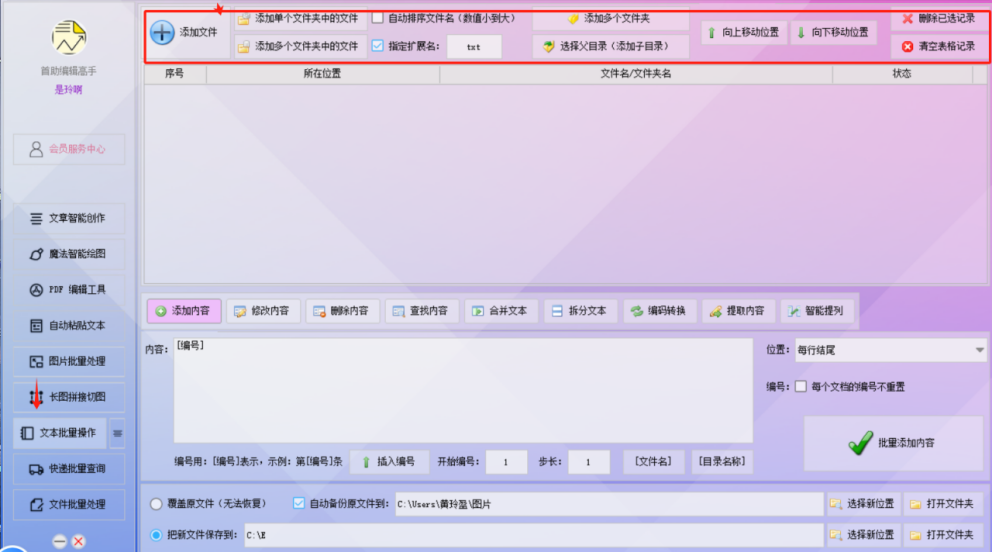Open the position dropdown showing 每行结尾
The height and width of the screenshot is (552, 992).
pyautogui.click(x=890, y=350)
